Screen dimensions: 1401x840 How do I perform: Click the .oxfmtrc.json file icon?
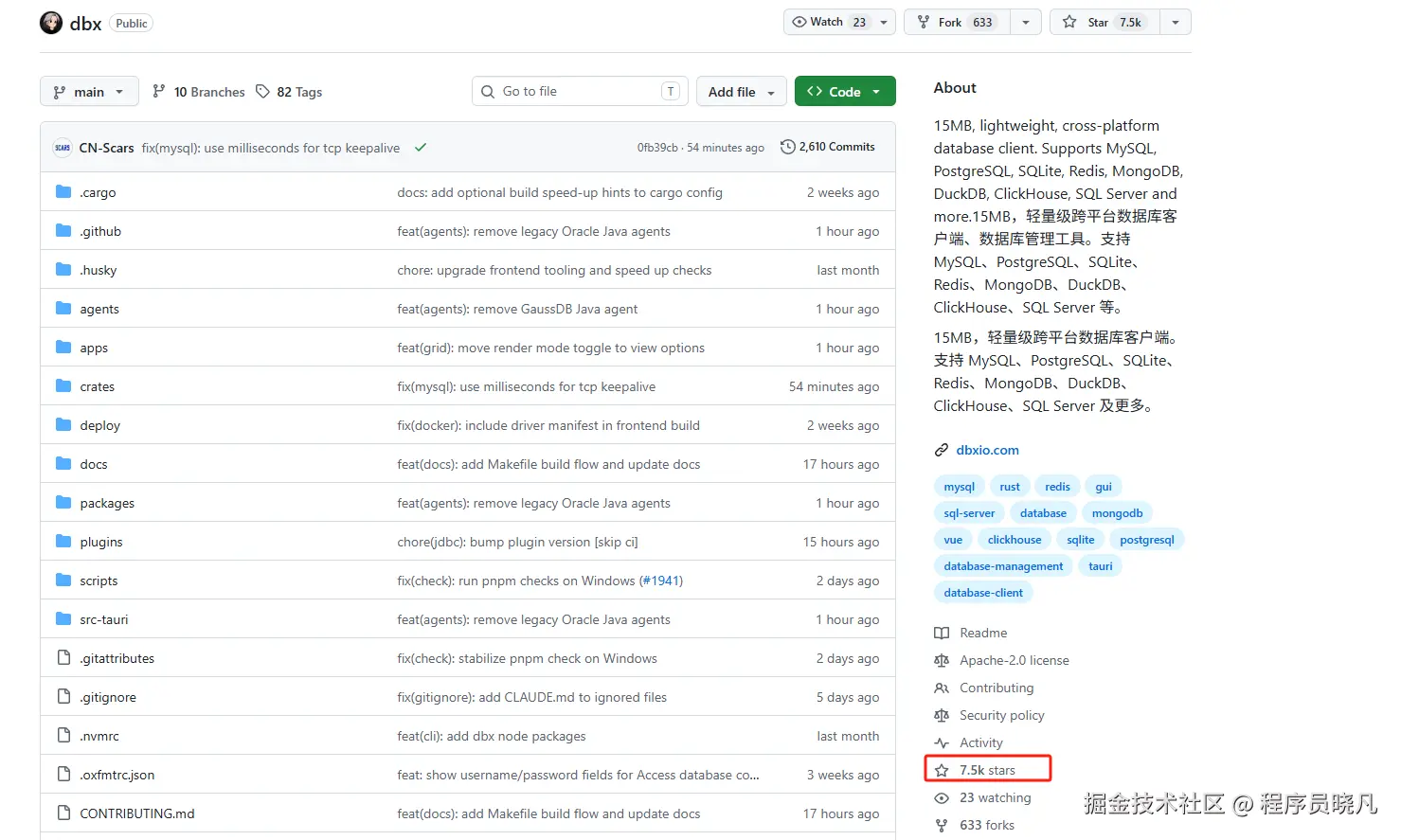coord(63,775)
